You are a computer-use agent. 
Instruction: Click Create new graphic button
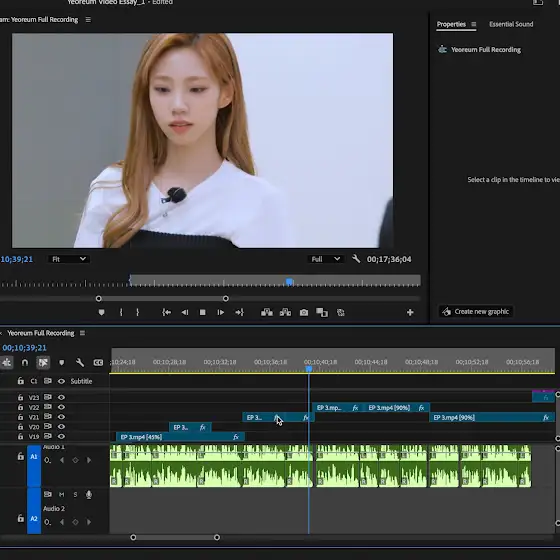[x=476, y=311]
